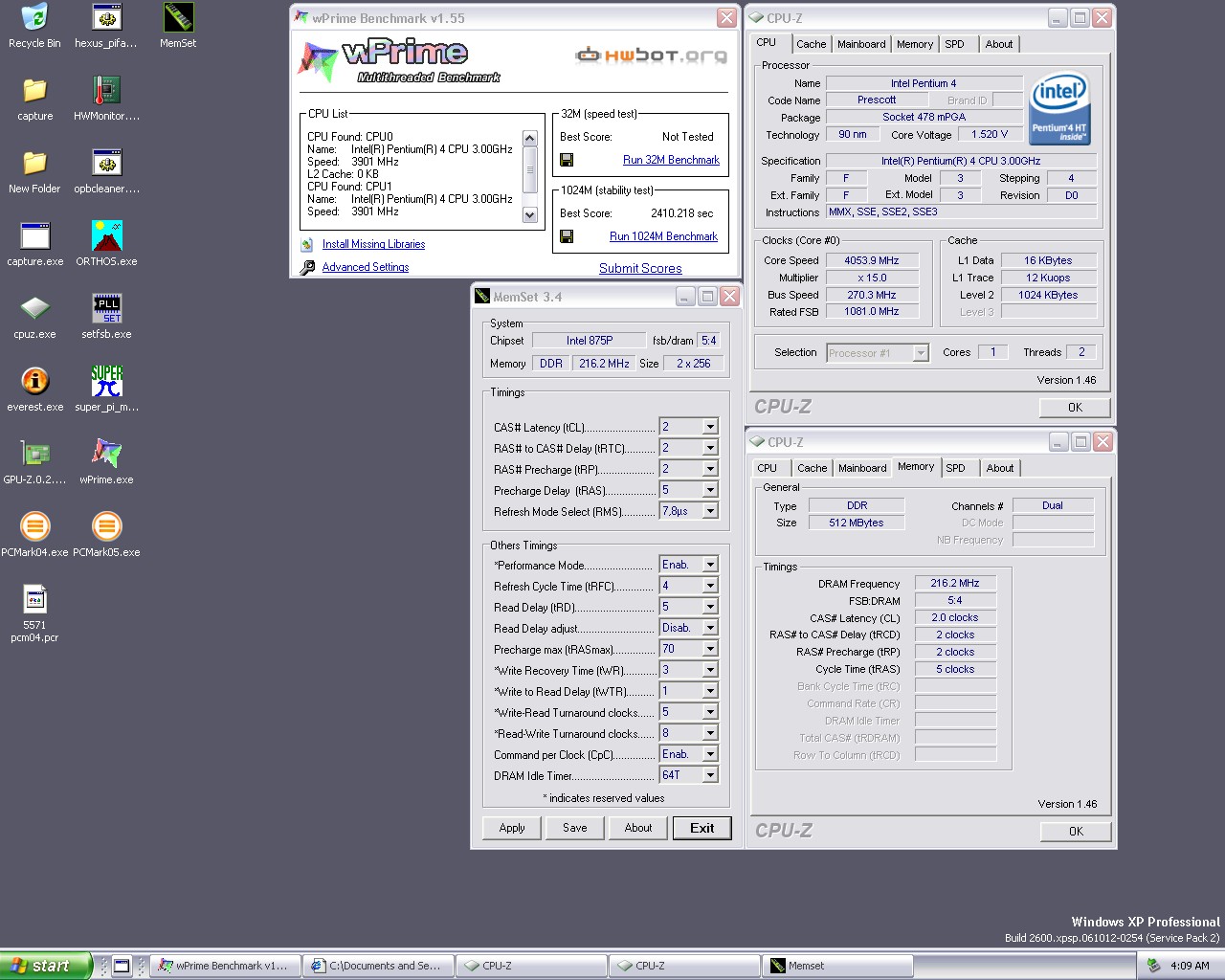Expand the Read Delay adjust dropdown

point(710,628)
